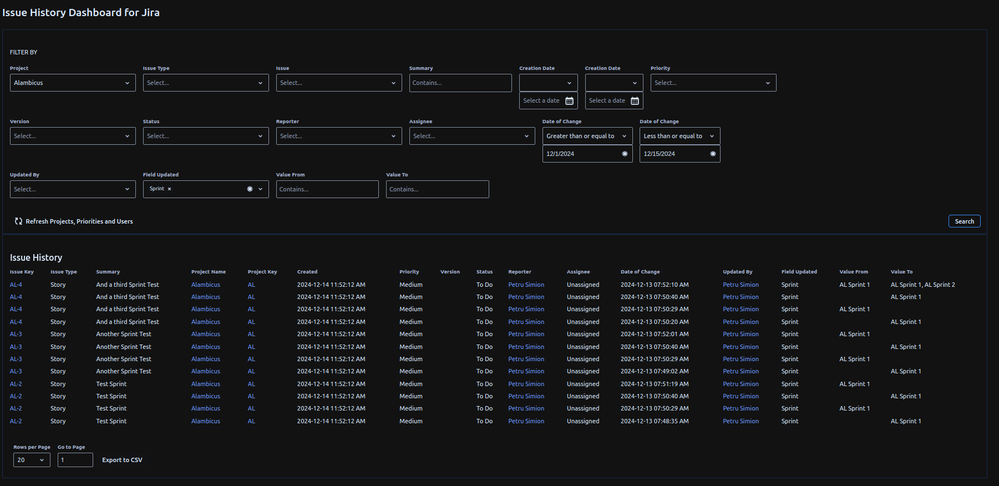Click the Search button
Image resolution: width=999 pixels, height=486 pixels.
point(964,222)
